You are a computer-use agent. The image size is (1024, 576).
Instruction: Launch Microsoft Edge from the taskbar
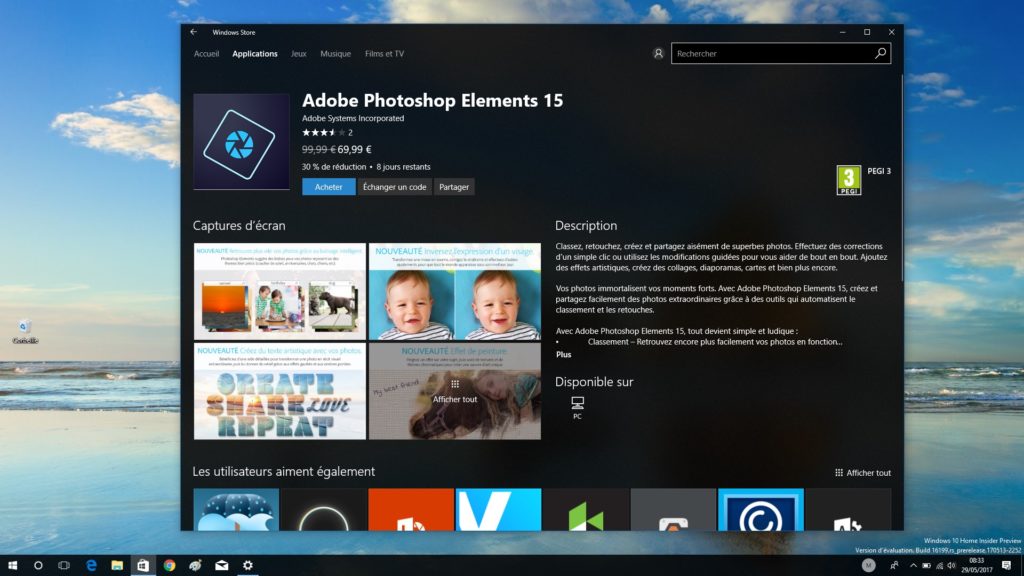pos(91,566)
